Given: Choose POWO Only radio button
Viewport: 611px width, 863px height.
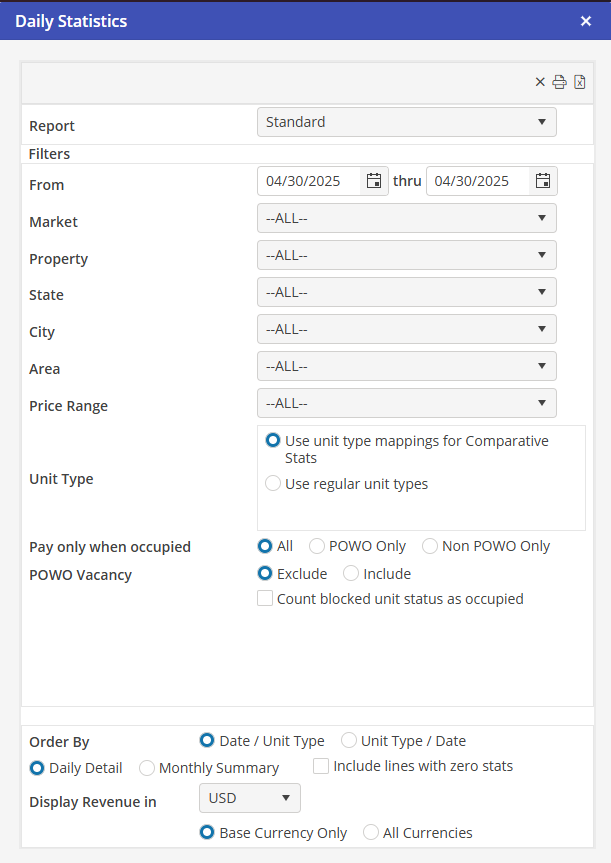Looking at the screenshot, I should point(317,546).
